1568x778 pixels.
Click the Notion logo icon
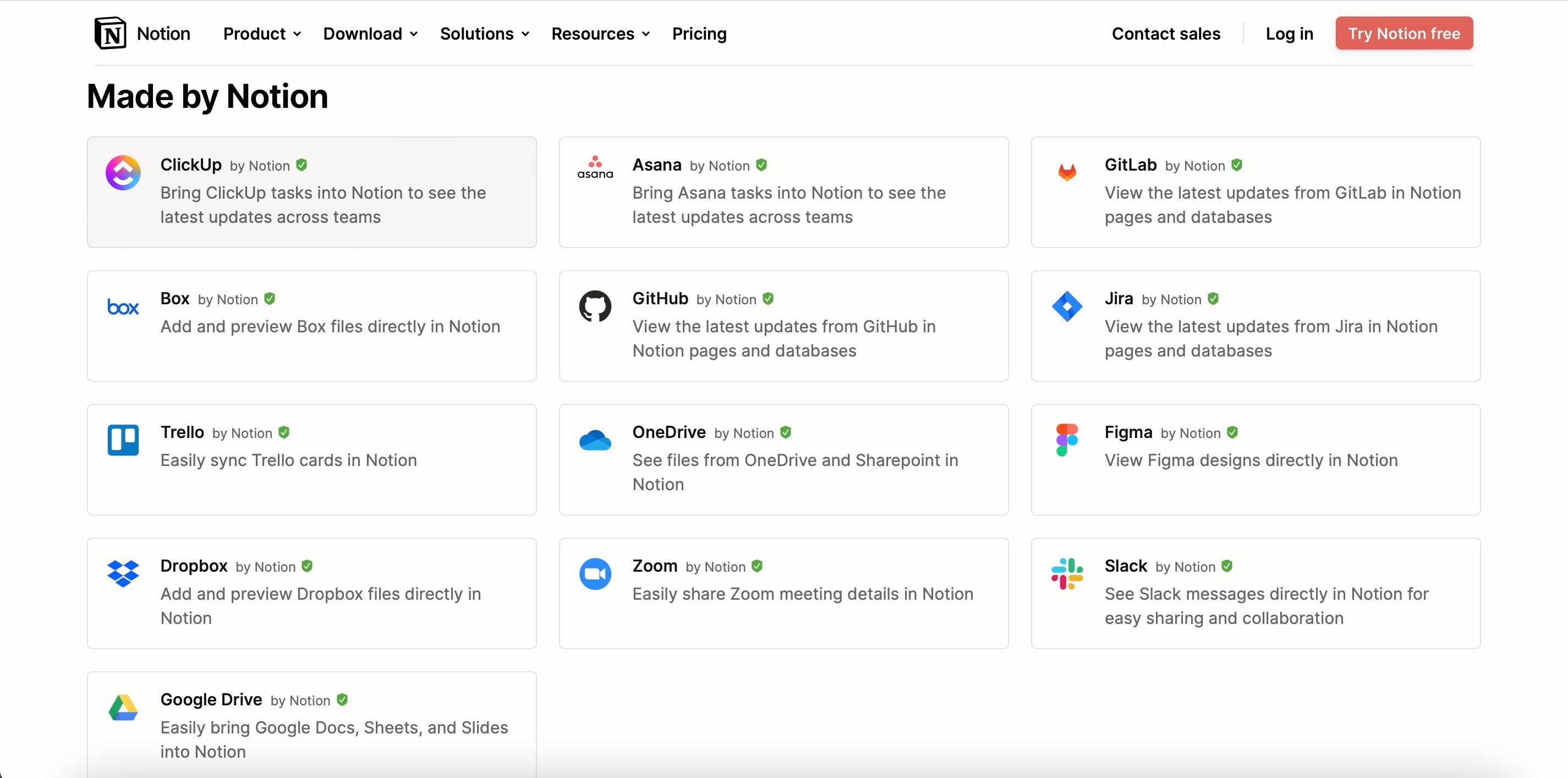point(110,34)
